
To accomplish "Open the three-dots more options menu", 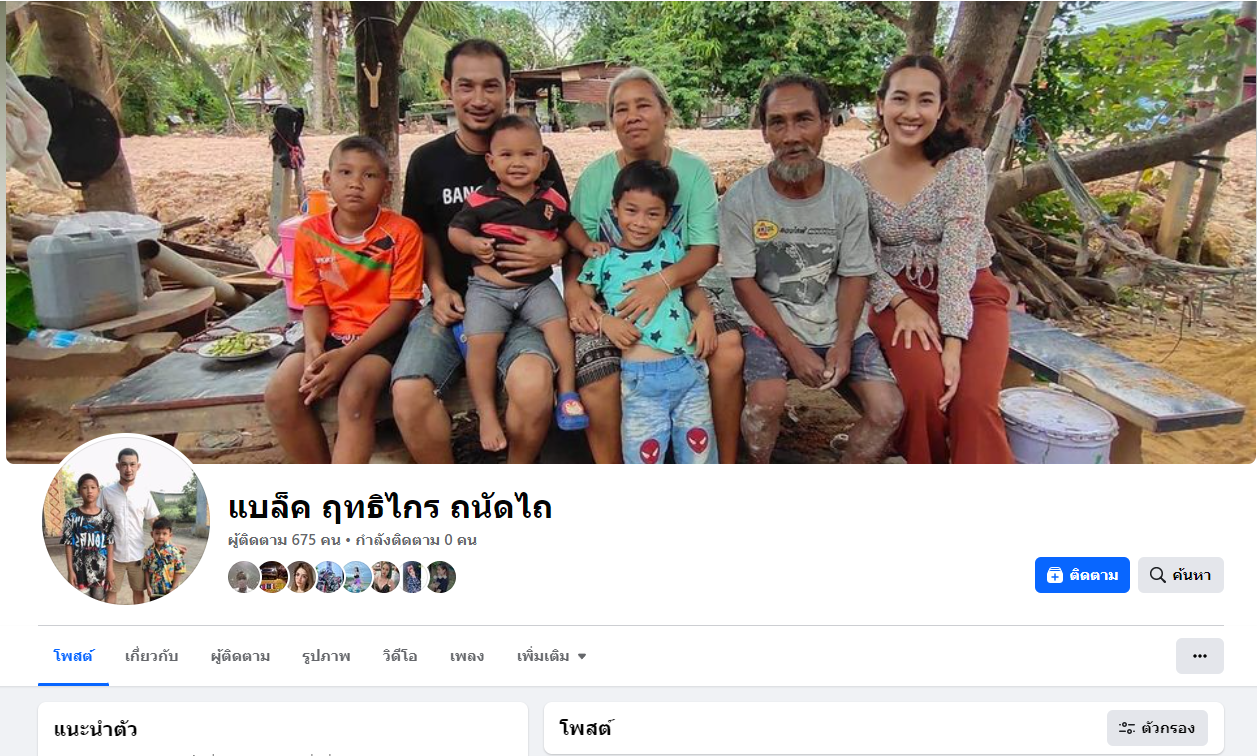I will point(1200,656).
